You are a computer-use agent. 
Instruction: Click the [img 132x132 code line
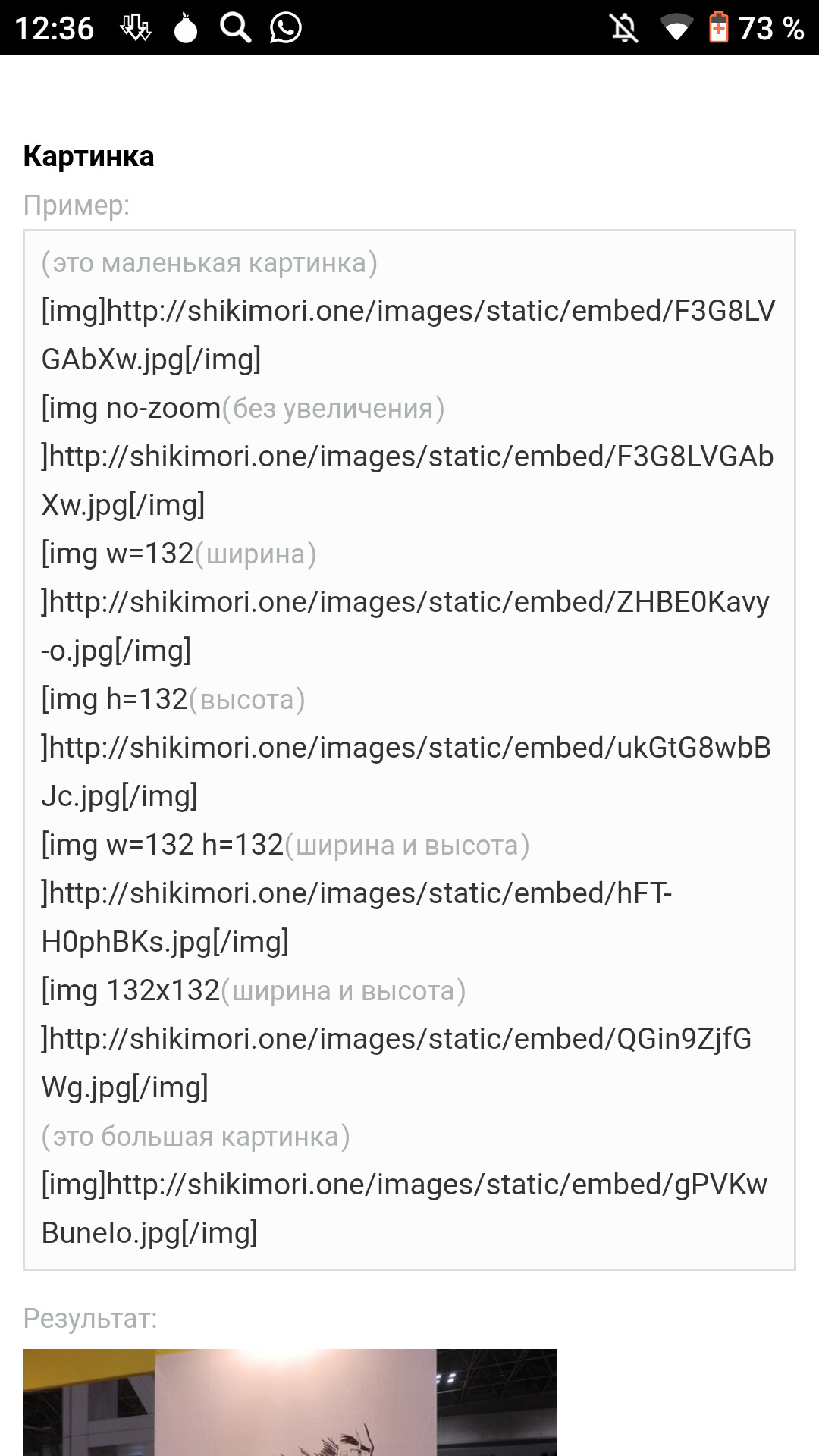tap(131, 991)
